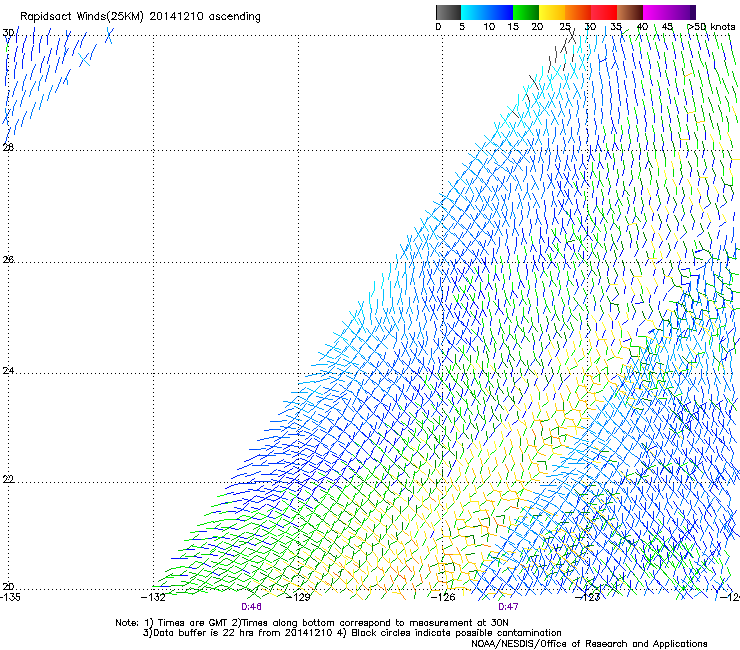Click the legend label '10'
This screenshot has width=740, height=650.
pyautogui.click(x=489, y=26)
